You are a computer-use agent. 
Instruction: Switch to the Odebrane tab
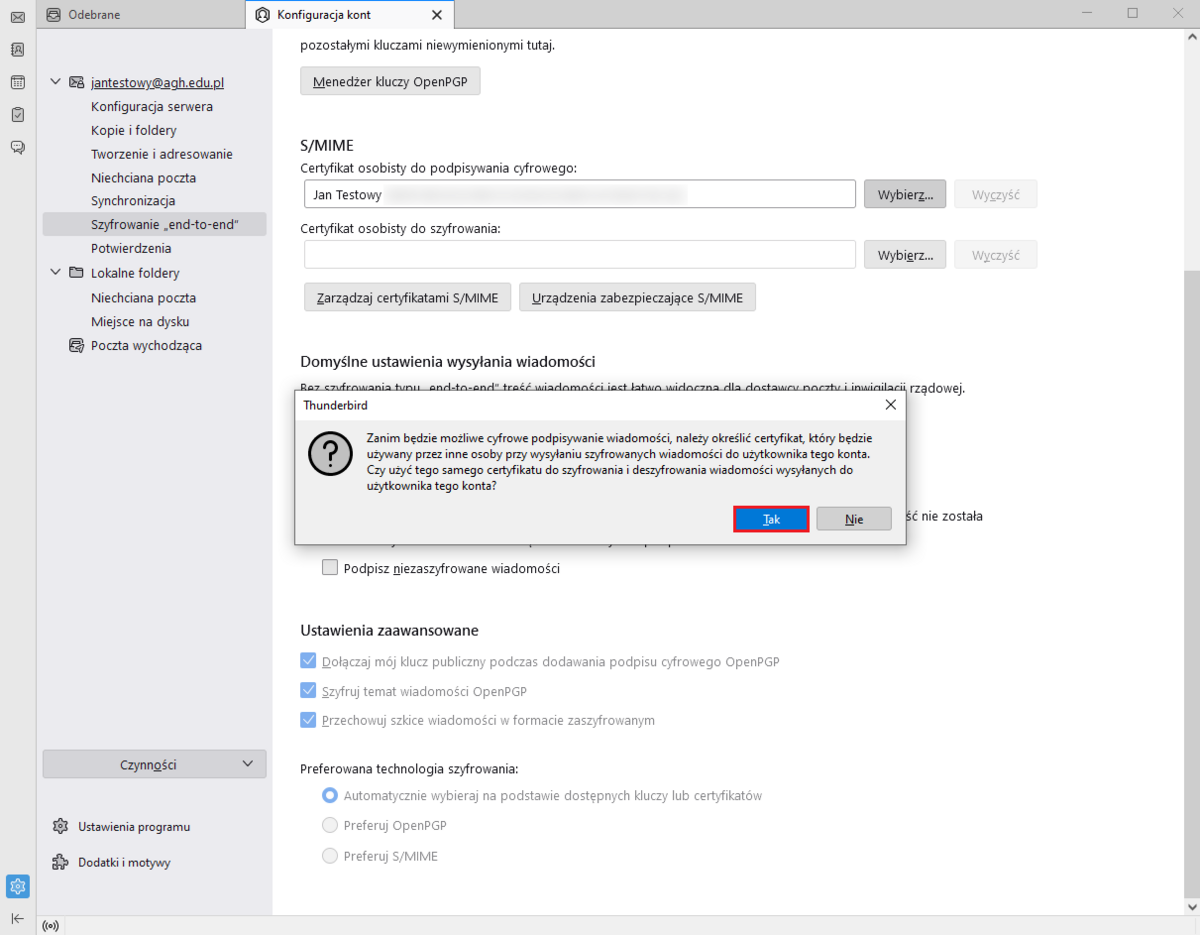[94, 14]
